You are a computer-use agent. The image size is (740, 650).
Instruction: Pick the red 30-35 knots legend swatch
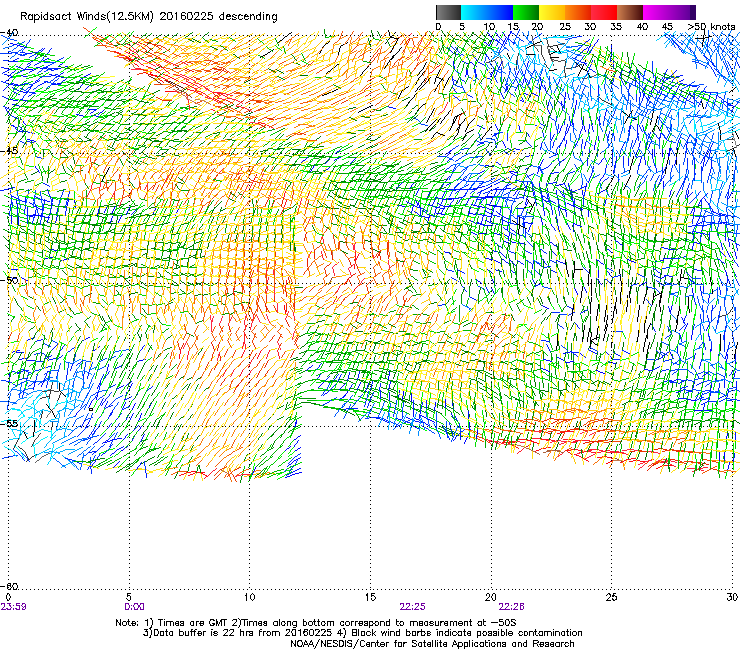click(x=604, y=12)
